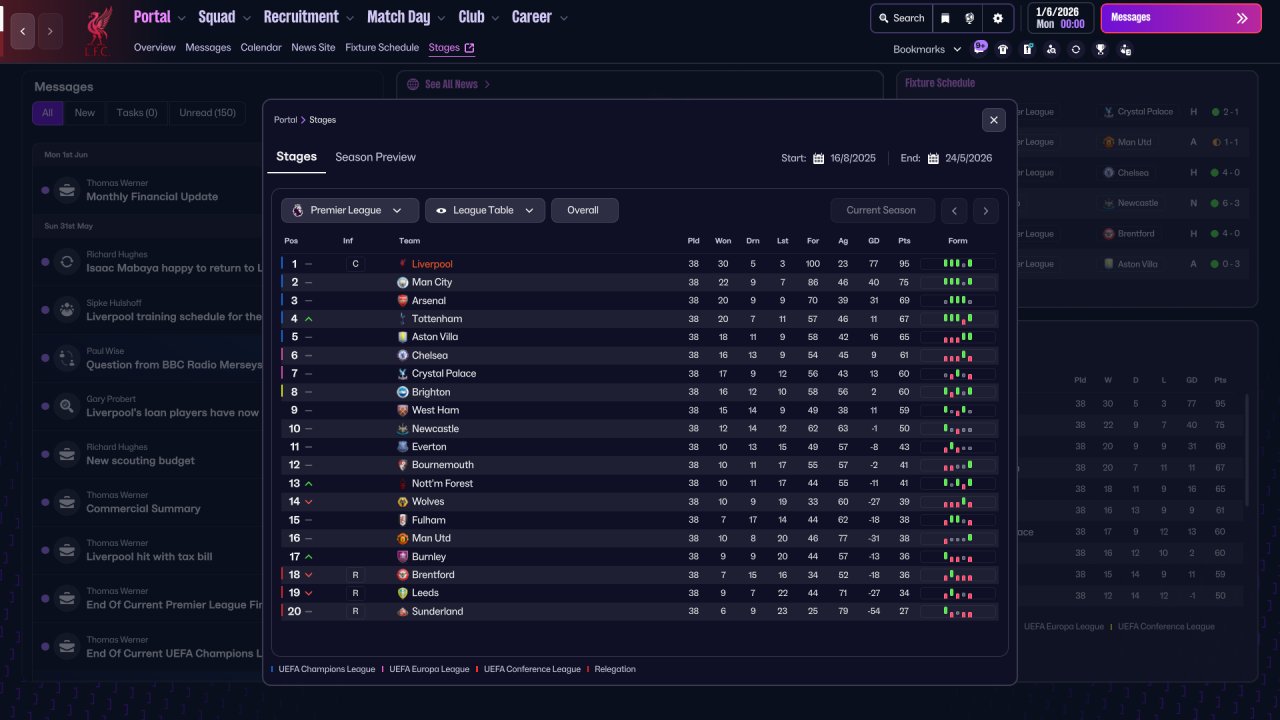Click the Man Utd club badge in table

(402, 538)
